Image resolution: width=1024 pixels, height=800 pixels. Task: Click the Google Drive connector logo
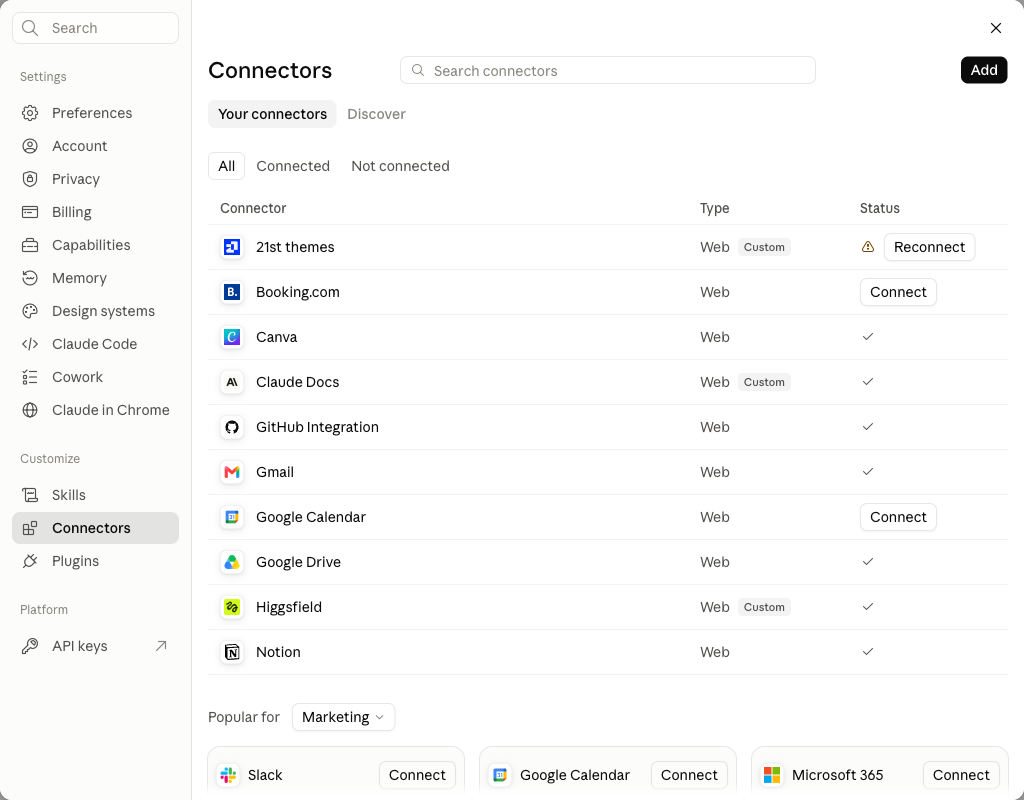[232, 562]
